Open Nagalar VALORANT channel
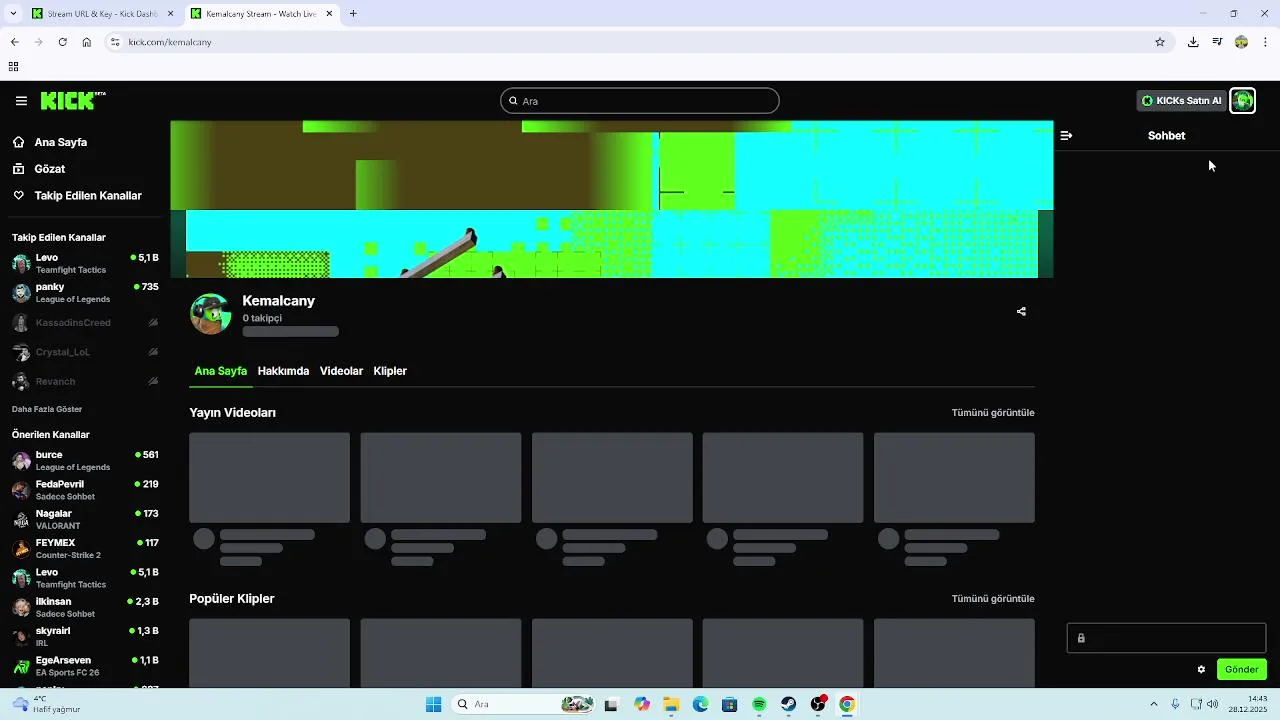Screen dimensions: 1280x720 pyautogui.click(x=85, y=519)
